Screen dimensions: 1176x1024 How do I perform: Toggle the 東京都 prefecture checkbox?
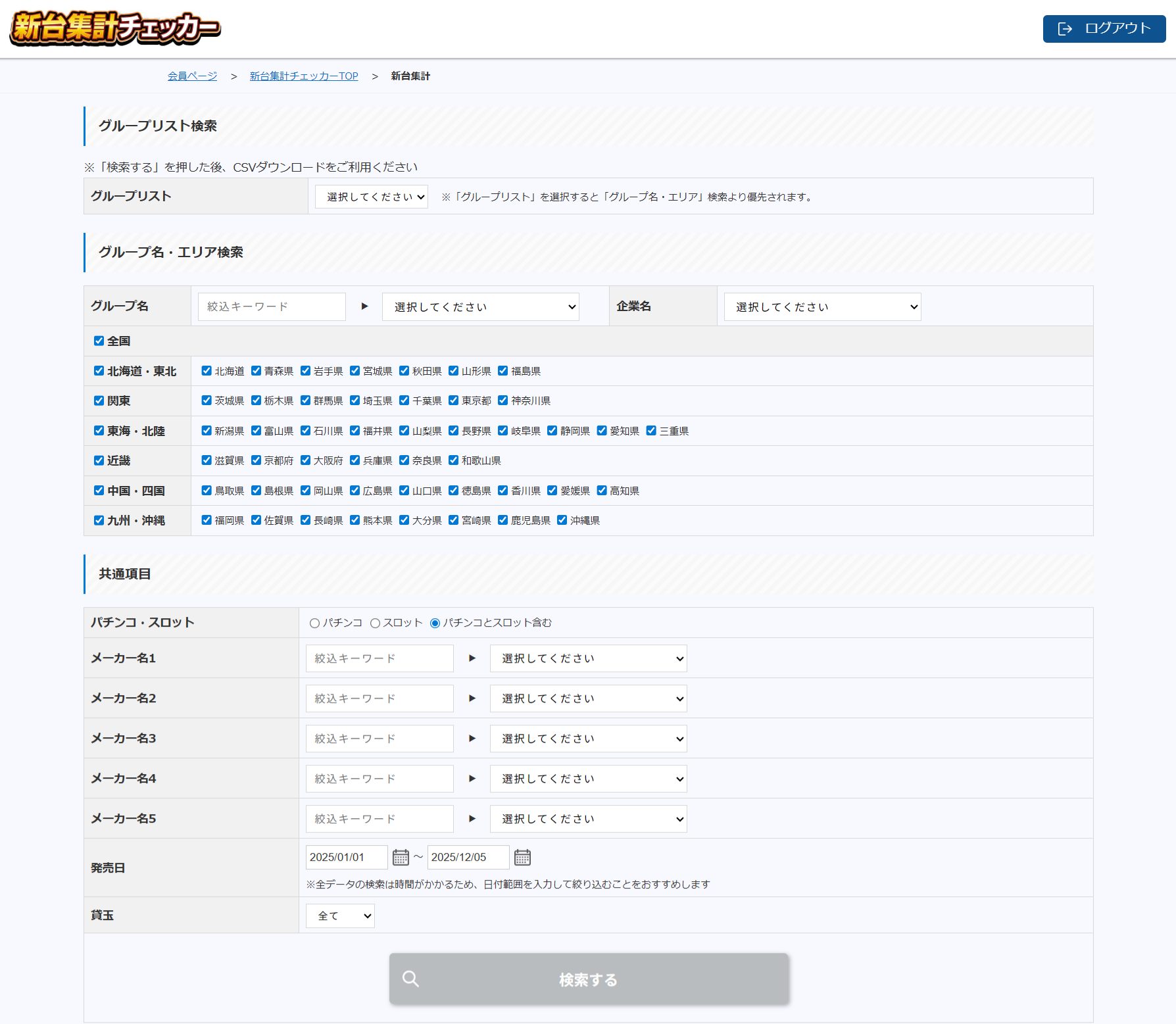pos(454,401)
